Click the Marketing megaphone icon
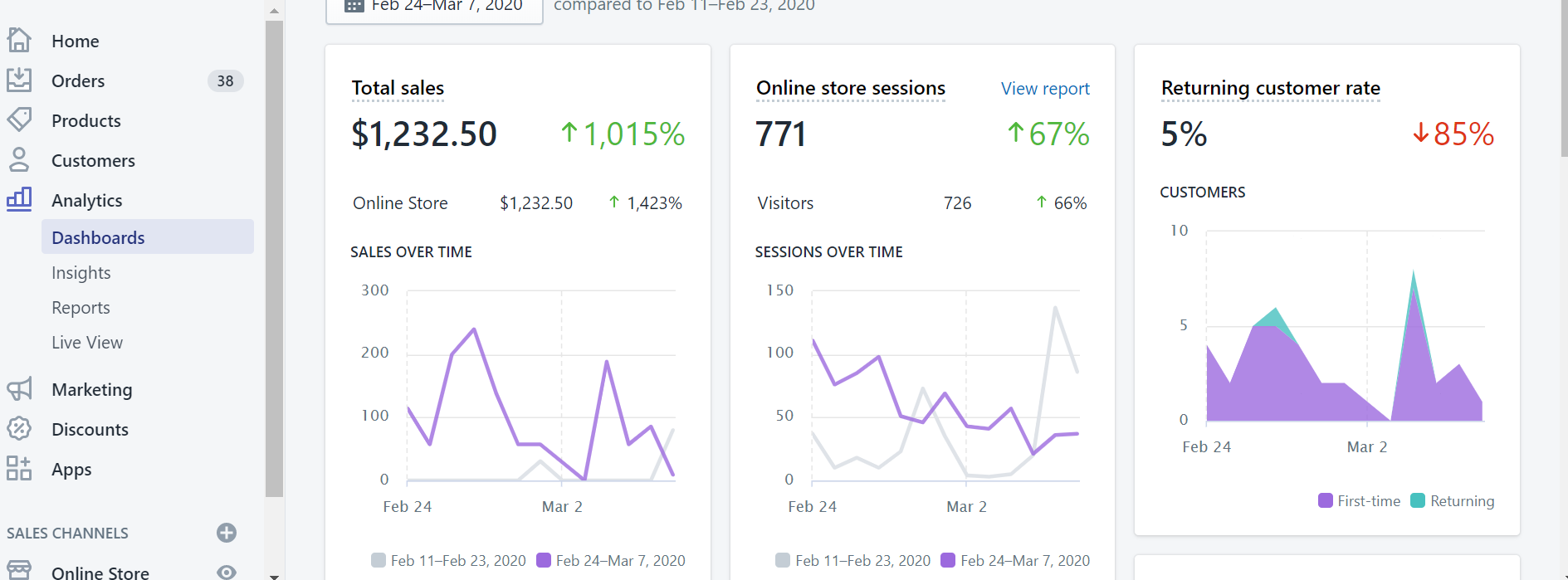1568x580 pixels. pyautogui.click(x=19, y=388)
